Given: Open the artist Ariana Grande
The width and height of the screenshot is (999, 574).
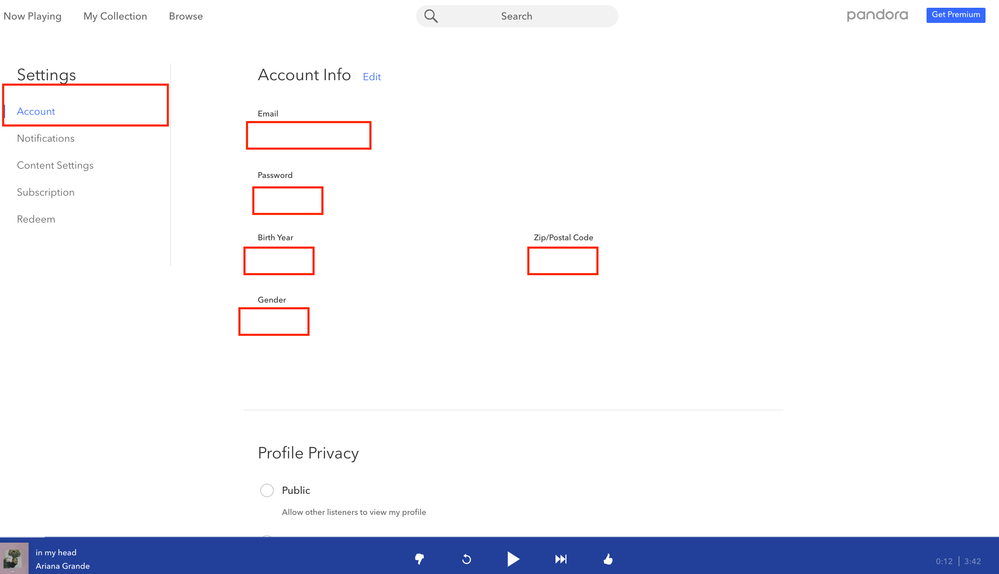Looking at the screenshot, I should (62, 566).
